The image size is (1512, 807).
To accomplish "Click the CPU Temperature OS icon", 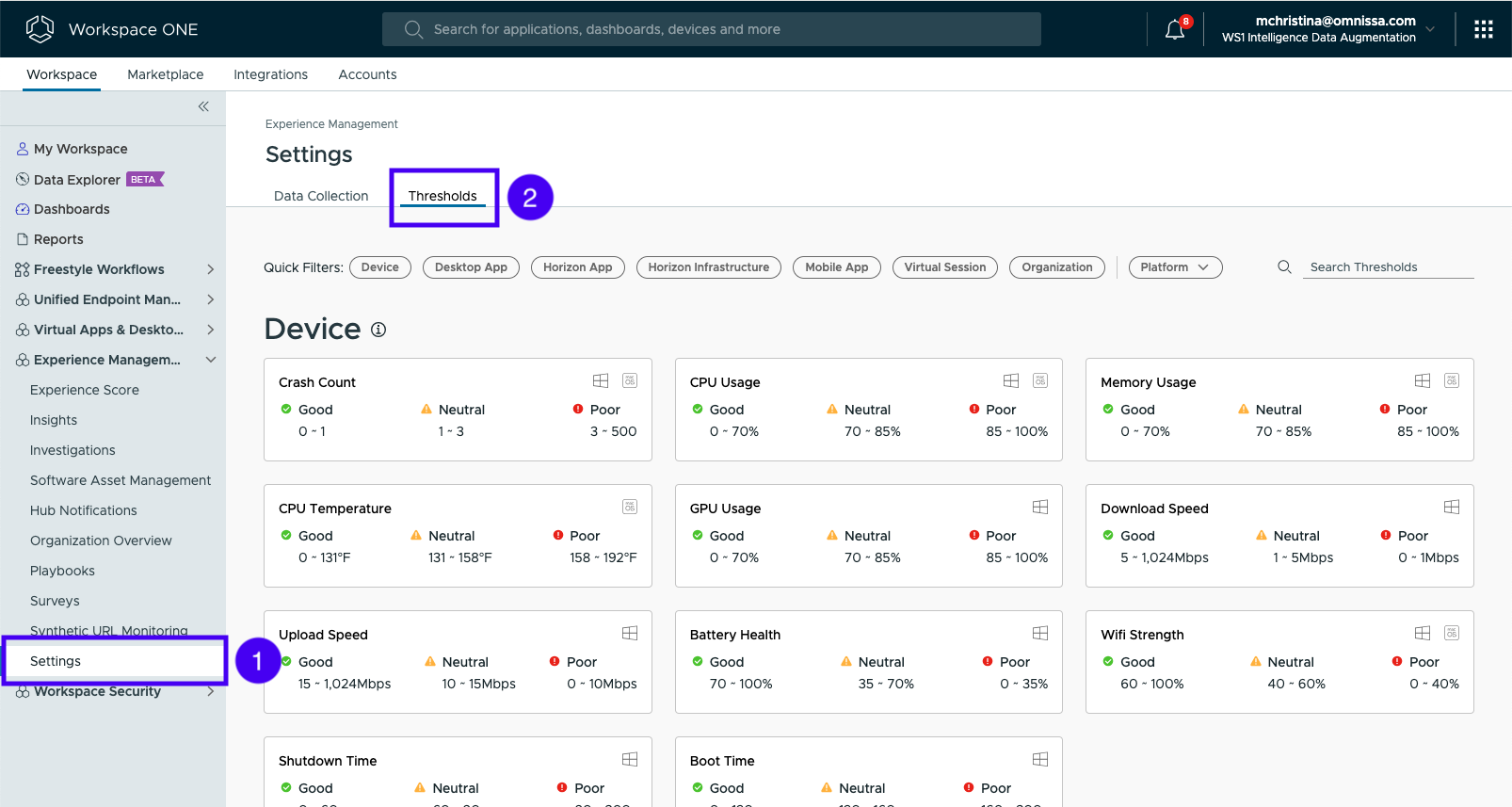I will click(x=630, y=507).
